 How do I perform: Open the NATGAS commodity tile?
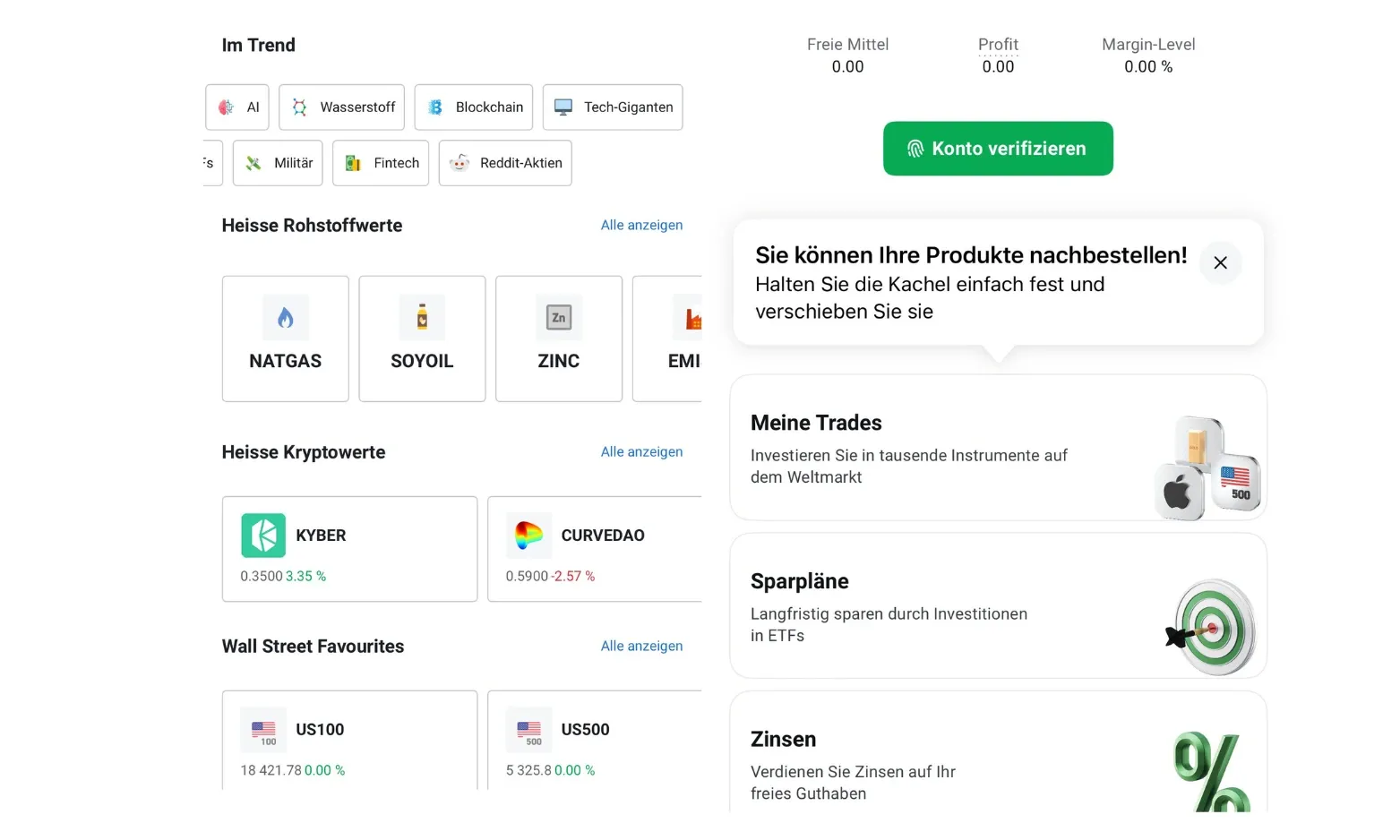[x=286, y=339]
